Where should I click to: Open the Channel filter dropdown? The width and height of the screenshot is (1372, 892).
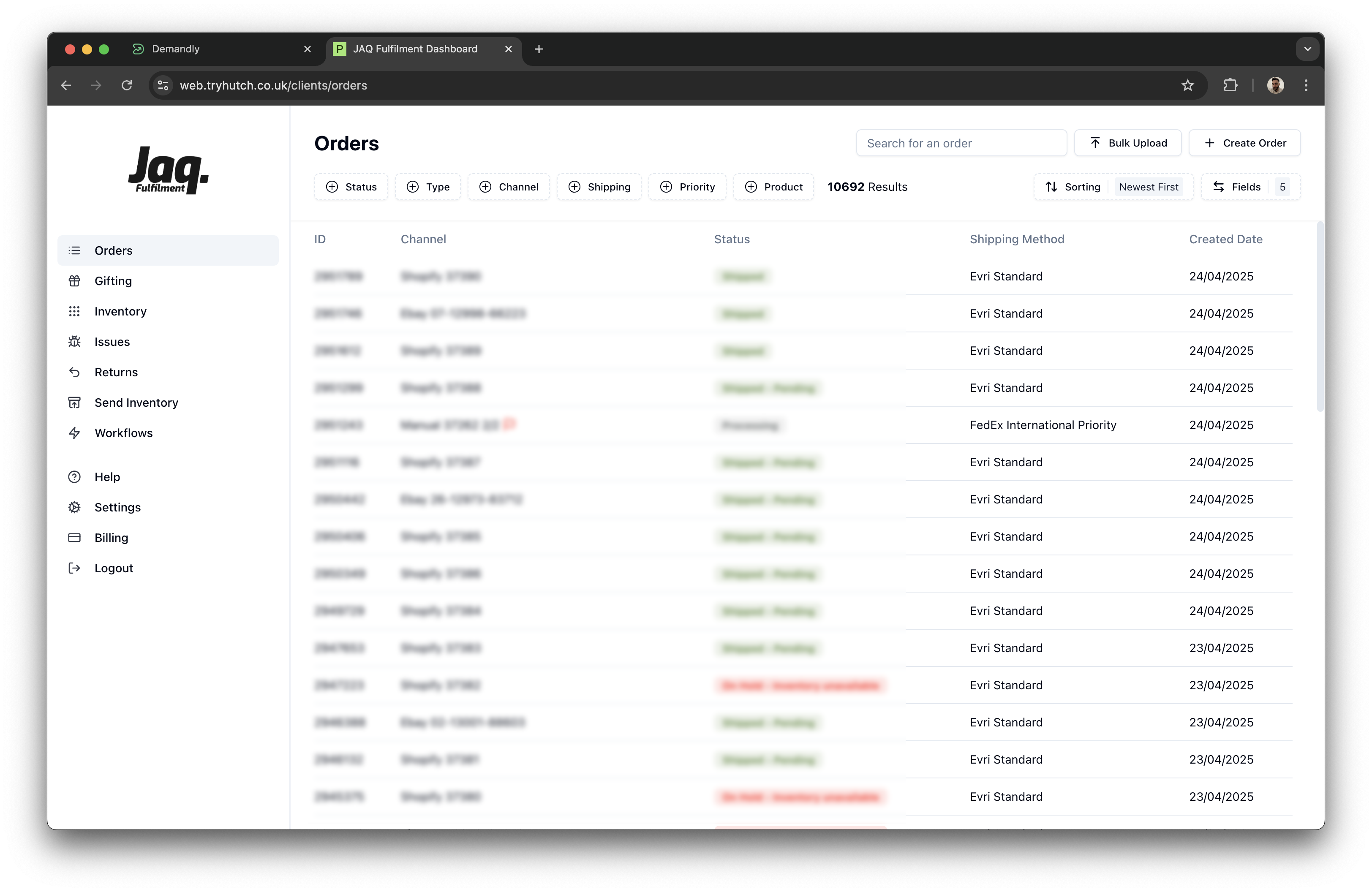(509, 187)
